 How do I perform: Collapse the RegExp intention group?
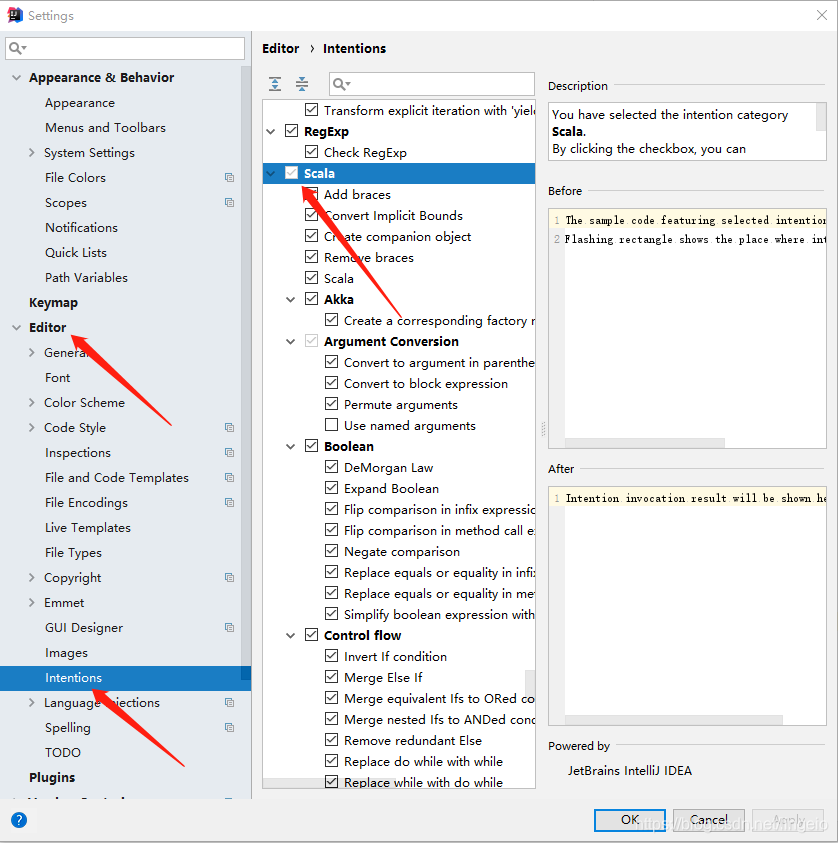[x=271, y=132]
